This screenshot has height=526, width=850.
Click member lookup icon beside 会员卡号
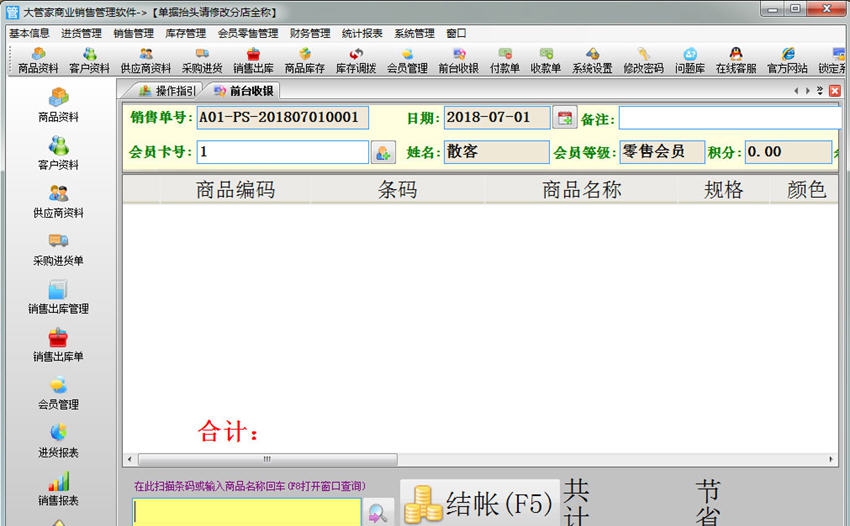(383, 152)
